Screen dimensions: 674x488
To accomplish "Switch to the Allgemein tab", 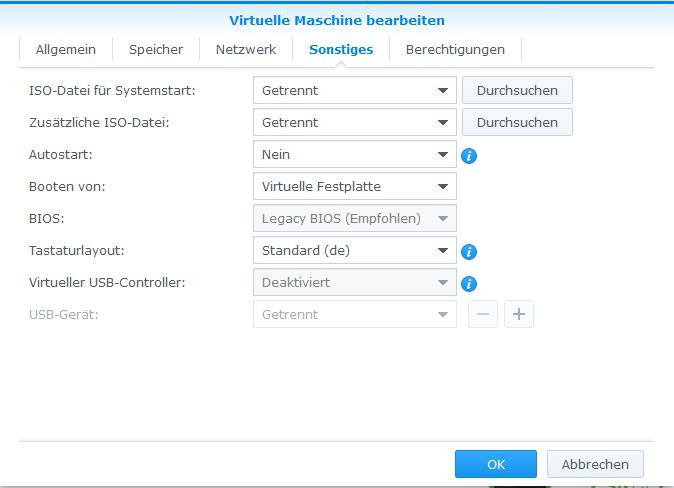I will 65,49.
